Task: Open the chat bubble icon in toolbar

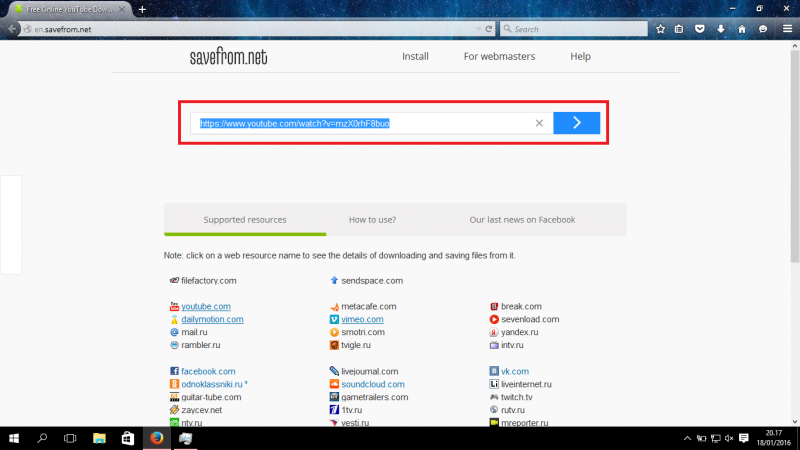Action: [x=763, y=29]
